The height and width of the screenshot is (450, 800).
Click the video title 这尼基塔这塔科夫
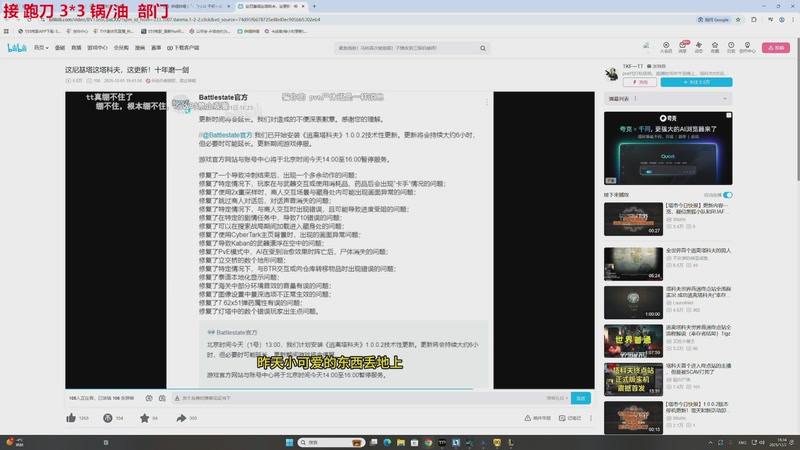127,70
